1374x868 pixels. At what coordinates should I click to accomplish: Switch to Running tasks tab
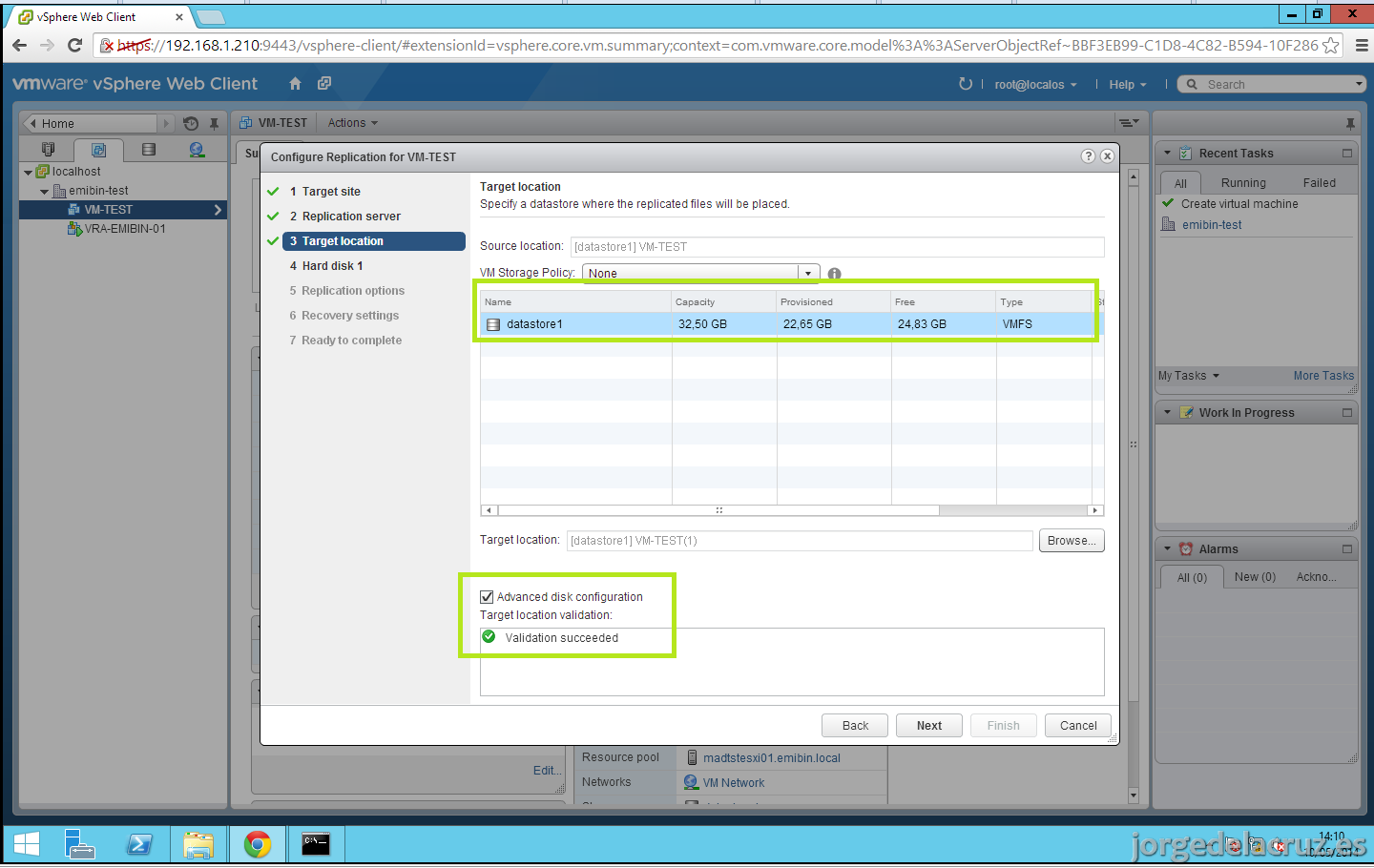(x=1243, y=183)
